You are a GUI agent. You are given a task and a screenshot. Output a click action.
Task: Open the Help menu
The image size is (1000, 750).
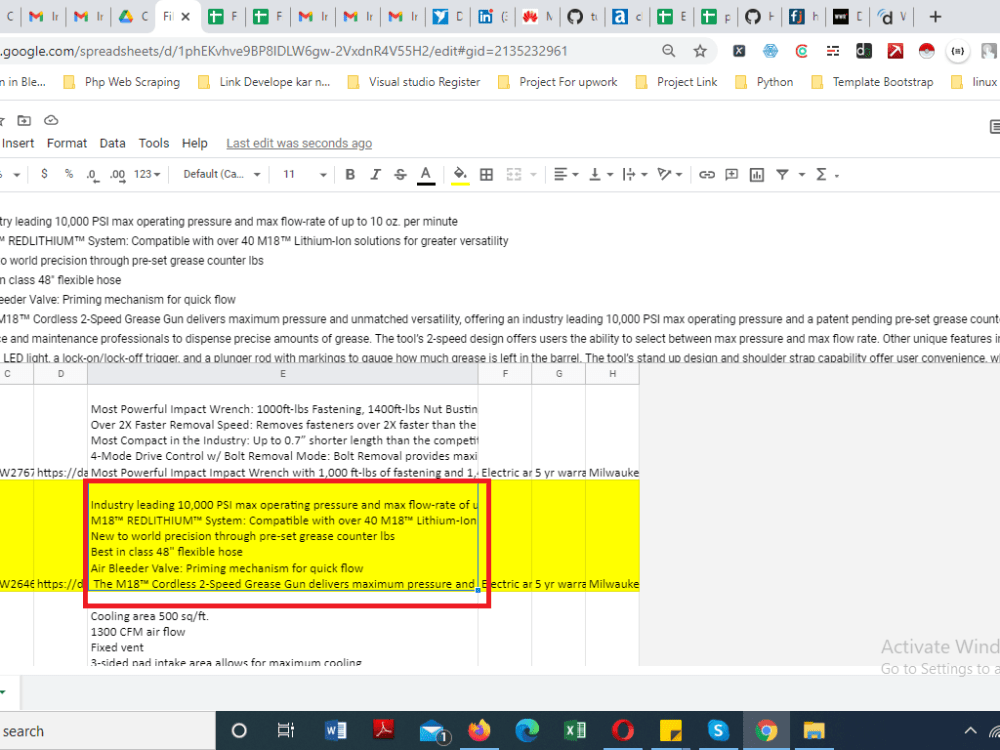pos(195,143)
